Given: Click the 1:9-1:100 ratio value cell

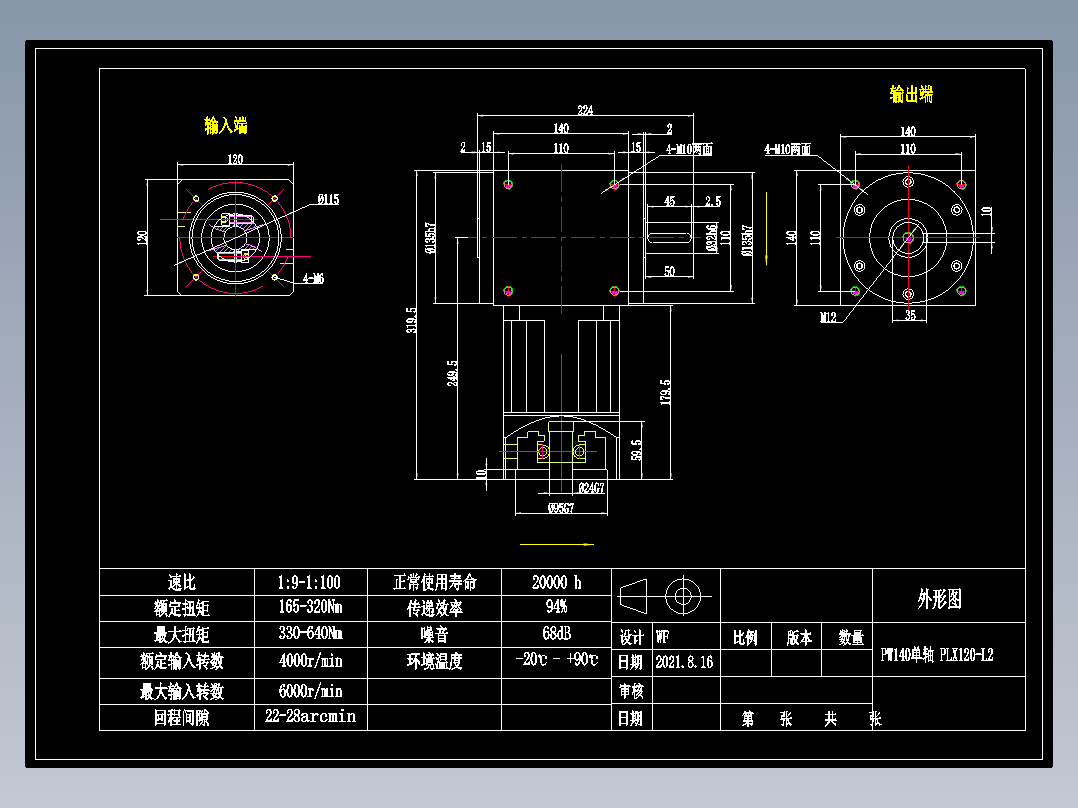Looking at the screenshot, I should pos(310,581).
